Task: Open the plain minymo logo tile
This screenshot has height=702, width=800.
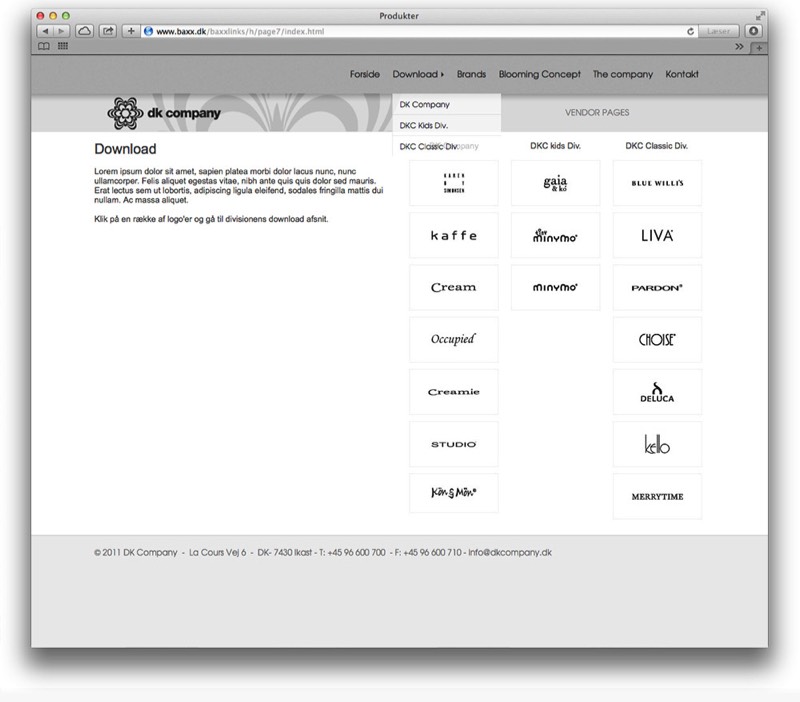Action: click(555, 287)
